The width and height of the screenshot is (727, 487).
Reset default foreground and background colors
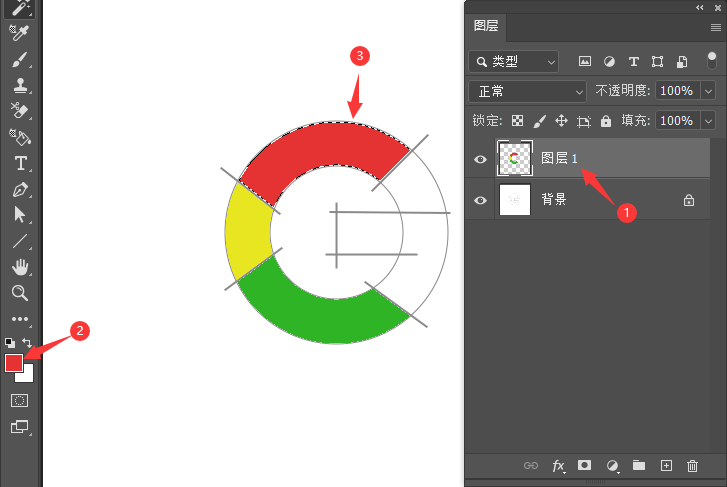pyautogui.click(x=10, y=343)
